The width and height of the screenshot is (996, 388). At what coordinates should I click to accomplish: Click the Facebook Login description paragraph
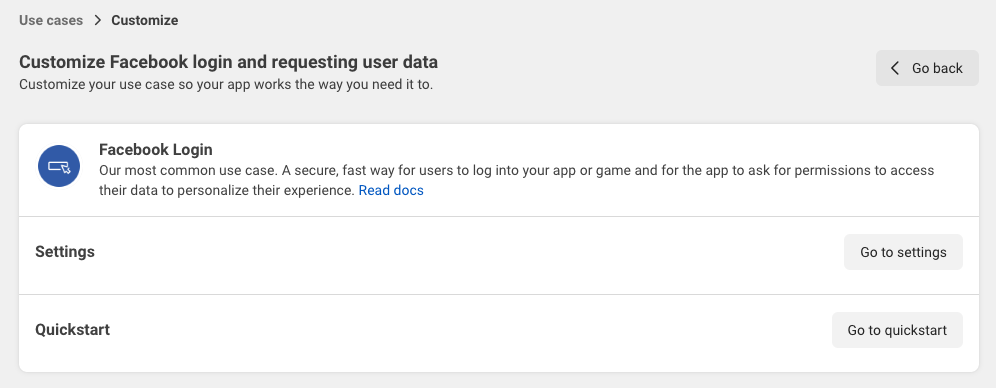(x=516, y=180)
